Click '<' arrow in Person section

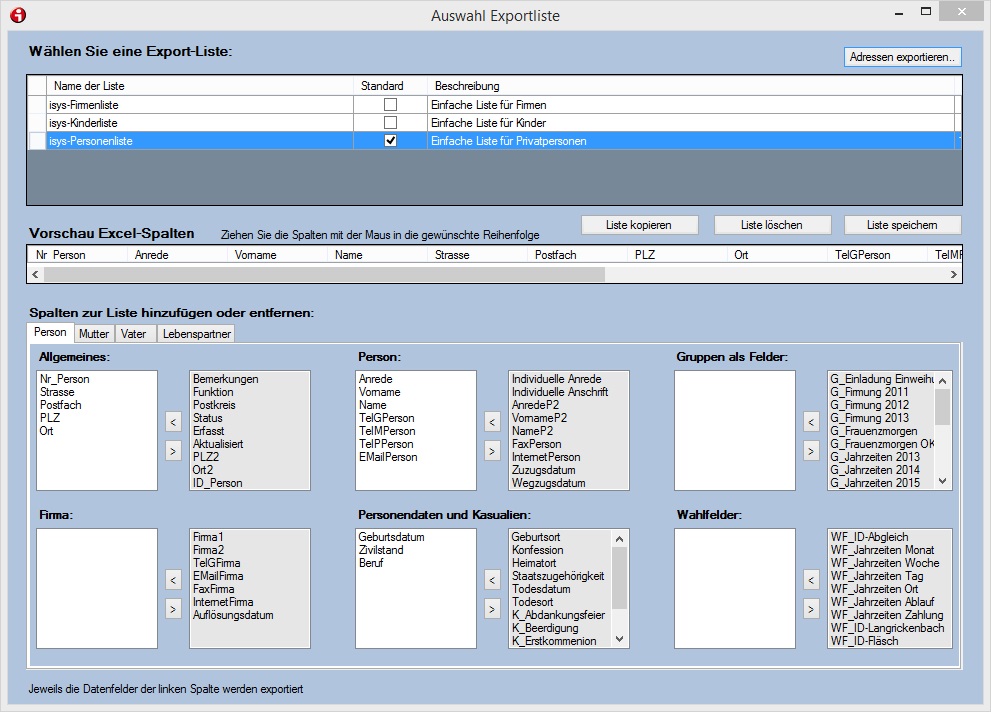tap(492, 423)
